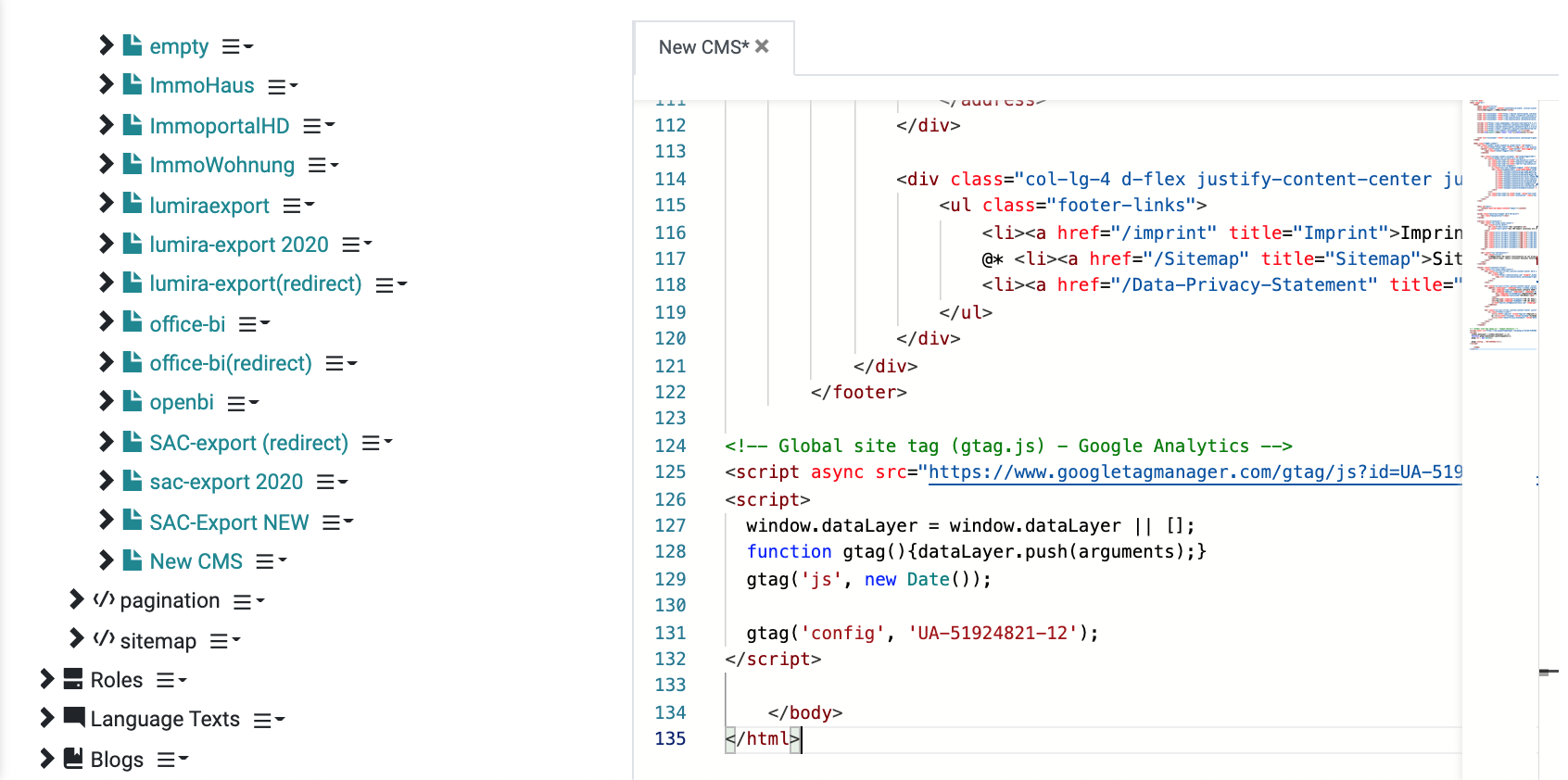Open the office-bi(redirect) page
1568x780 pixels.
click(x=231, y=363)
